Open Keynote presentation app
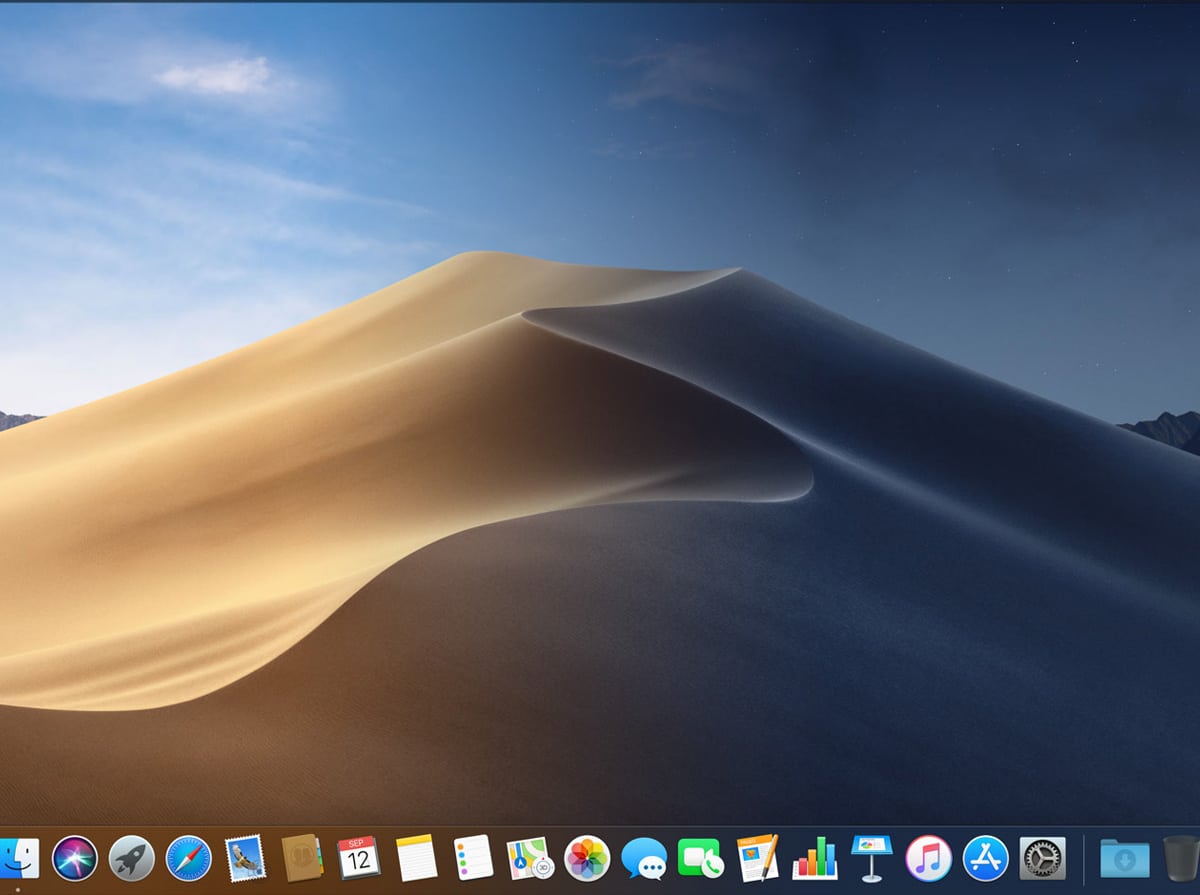This screenshot has height=895, width=1200. click(872, 858)
